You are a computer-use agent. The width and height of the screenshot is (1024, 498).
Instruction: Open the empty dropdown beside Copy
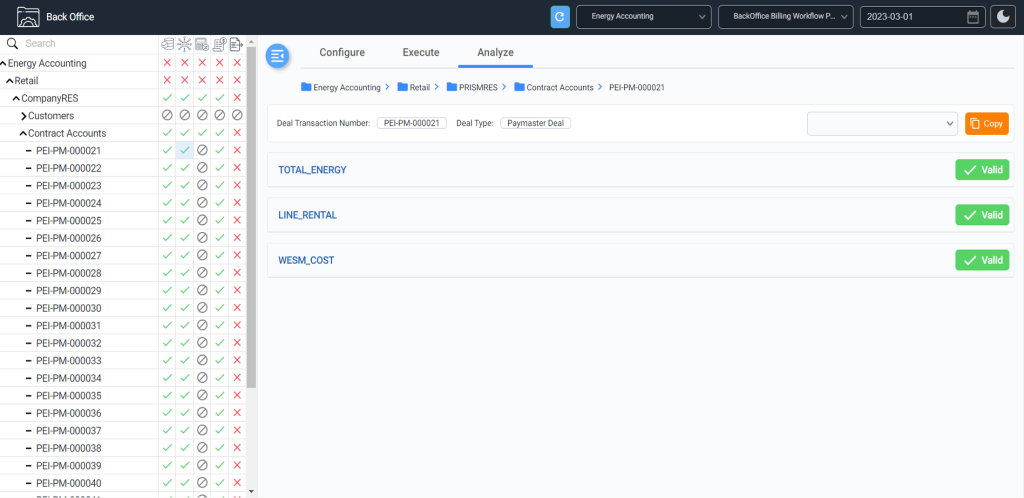tap(882, 123)
